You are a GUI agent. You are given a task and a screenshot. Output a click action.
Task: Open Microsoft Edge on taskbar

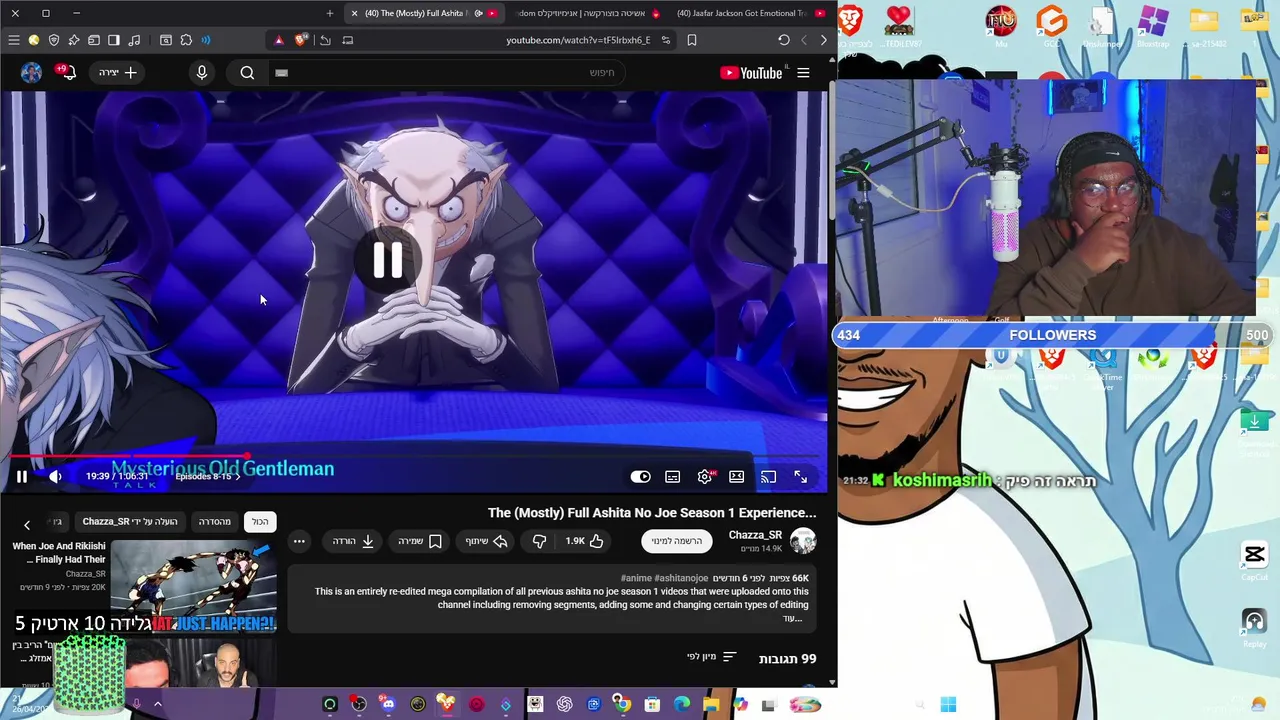point(681,705)
